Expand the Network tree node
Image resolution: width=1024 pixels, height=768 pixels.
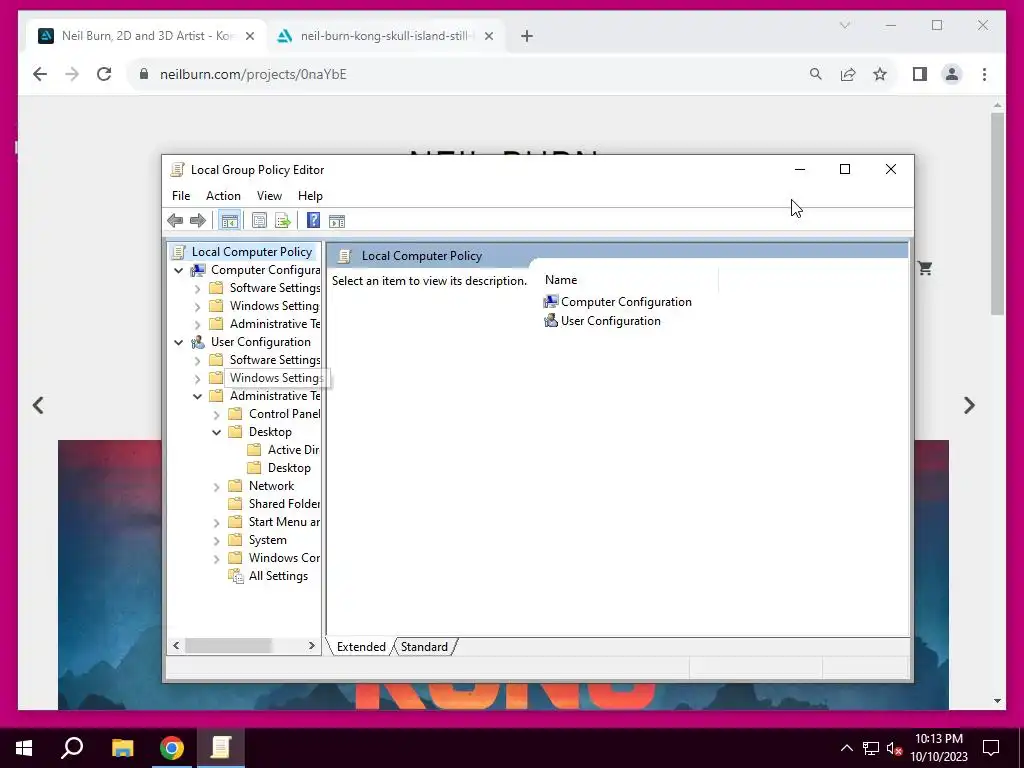click(216, 487)
